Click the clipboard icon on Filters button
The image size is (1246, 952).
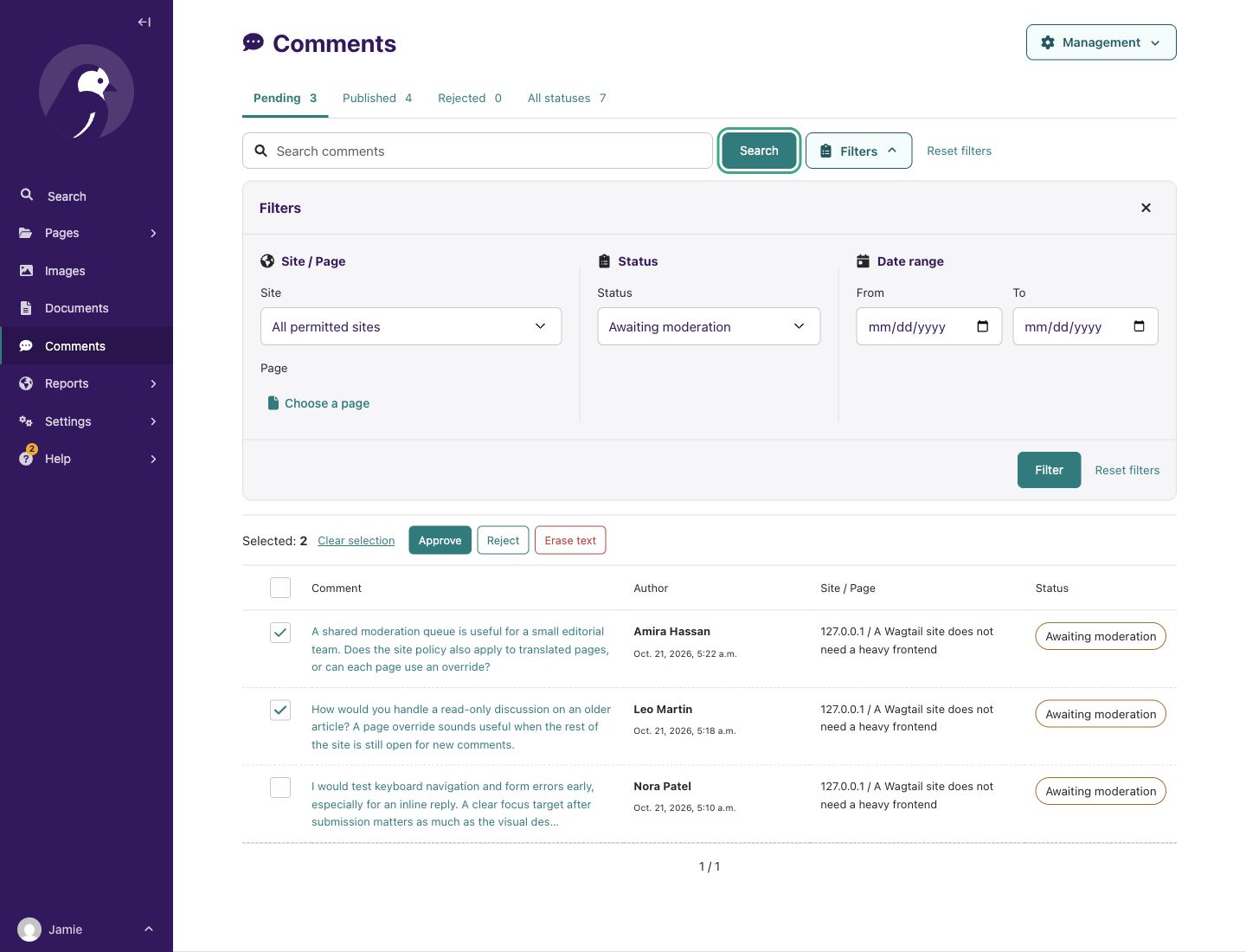point(825,151)
